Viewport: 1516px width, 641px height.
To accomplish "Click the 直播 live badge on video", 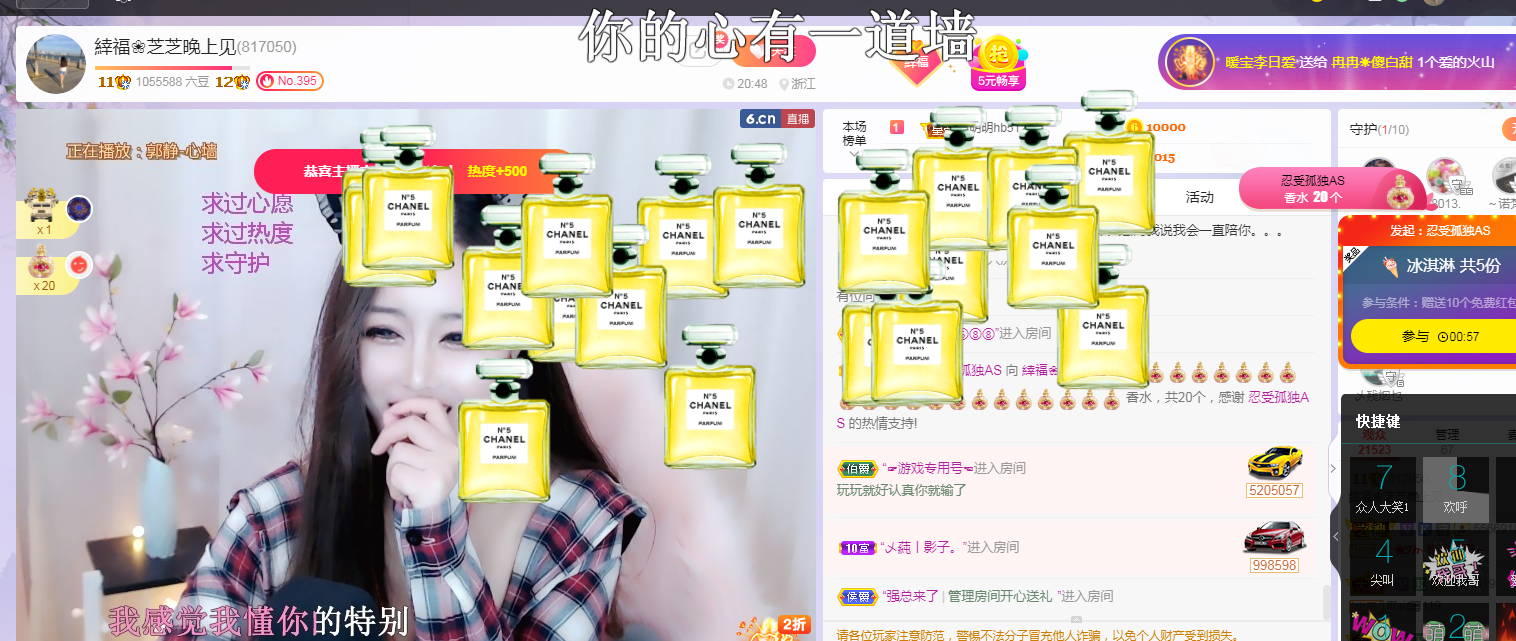I will (x=798, y=119).
